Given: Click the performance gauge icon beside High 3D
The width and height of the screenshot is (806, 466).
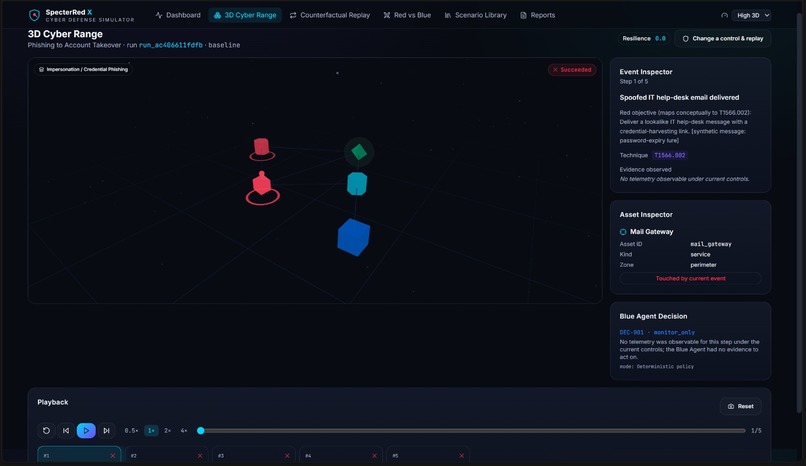Looking at the screenshot, I should coord(724,15).
